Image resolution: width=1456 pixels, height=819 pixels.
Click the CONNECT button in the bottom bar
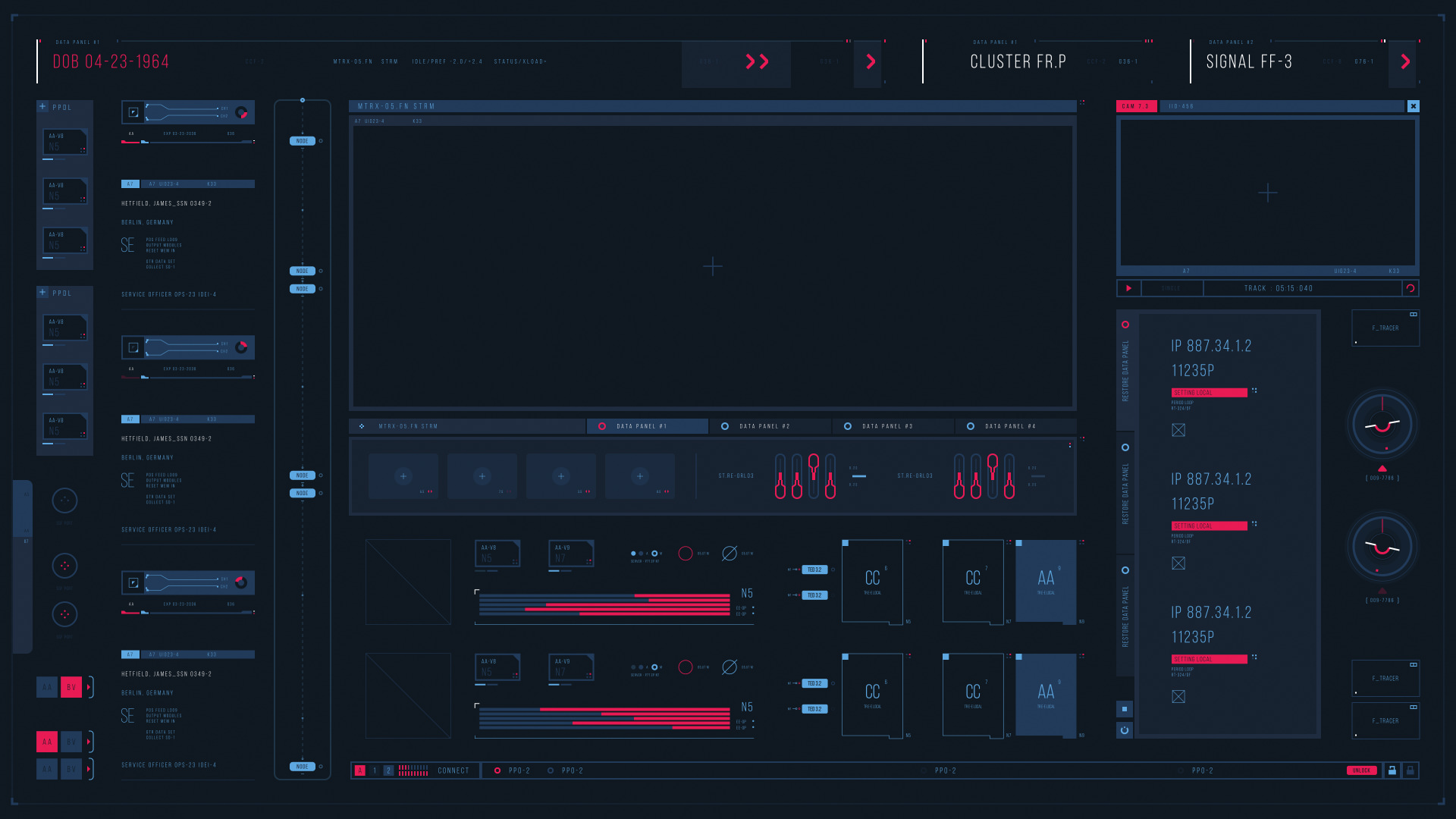(453, 770)
